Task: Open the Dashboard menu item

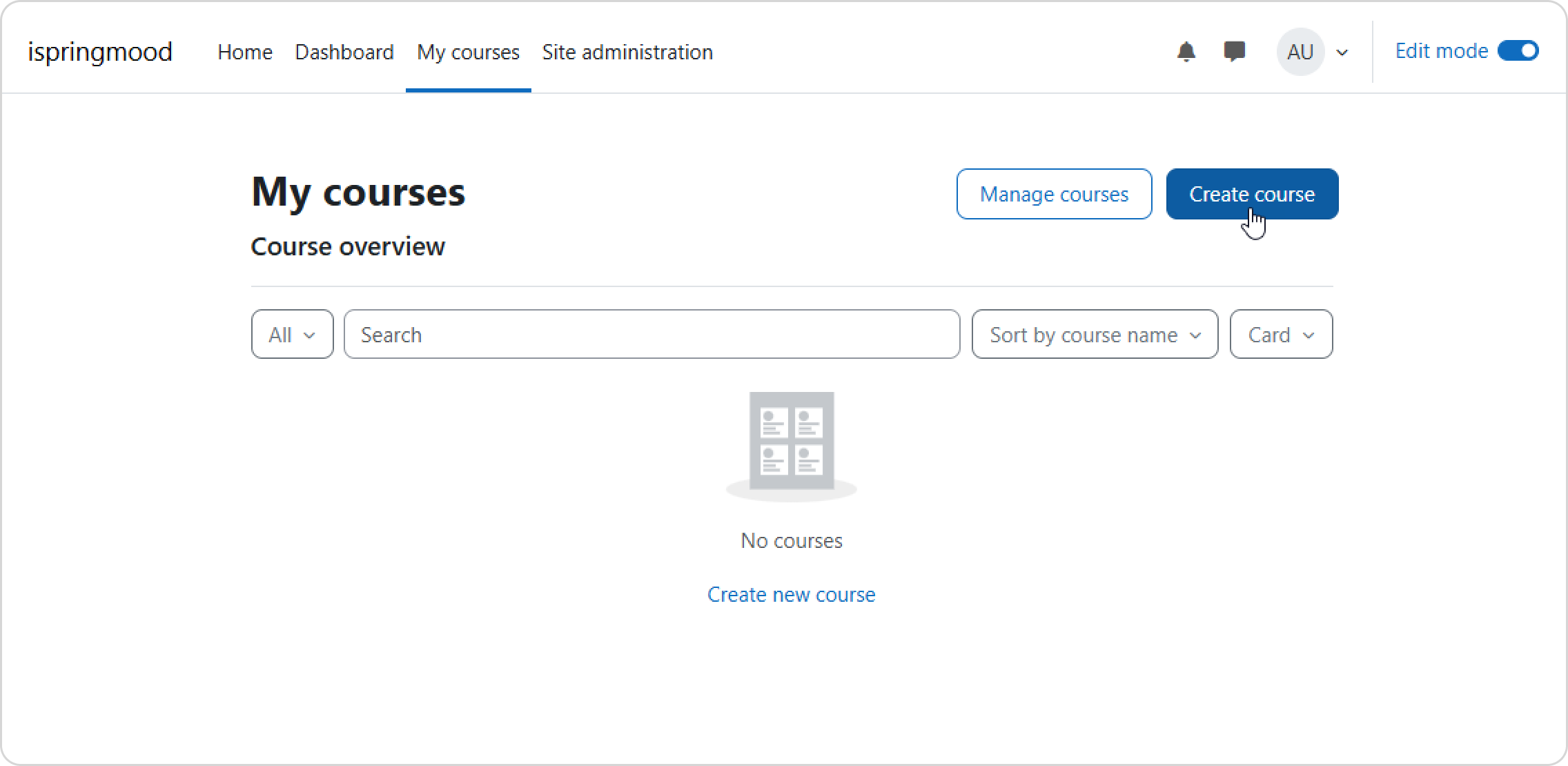Action: coord(344,52)
